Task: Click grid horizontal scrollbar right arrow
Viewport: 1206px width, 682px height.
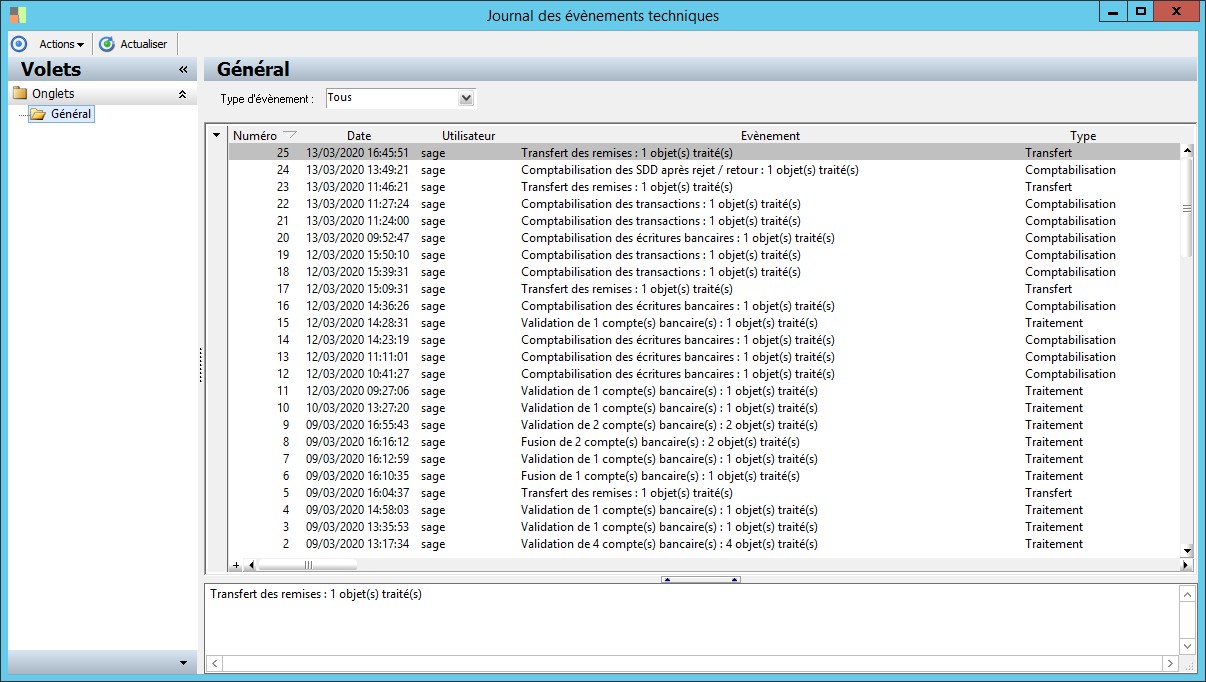Action: pos(1187,565)
